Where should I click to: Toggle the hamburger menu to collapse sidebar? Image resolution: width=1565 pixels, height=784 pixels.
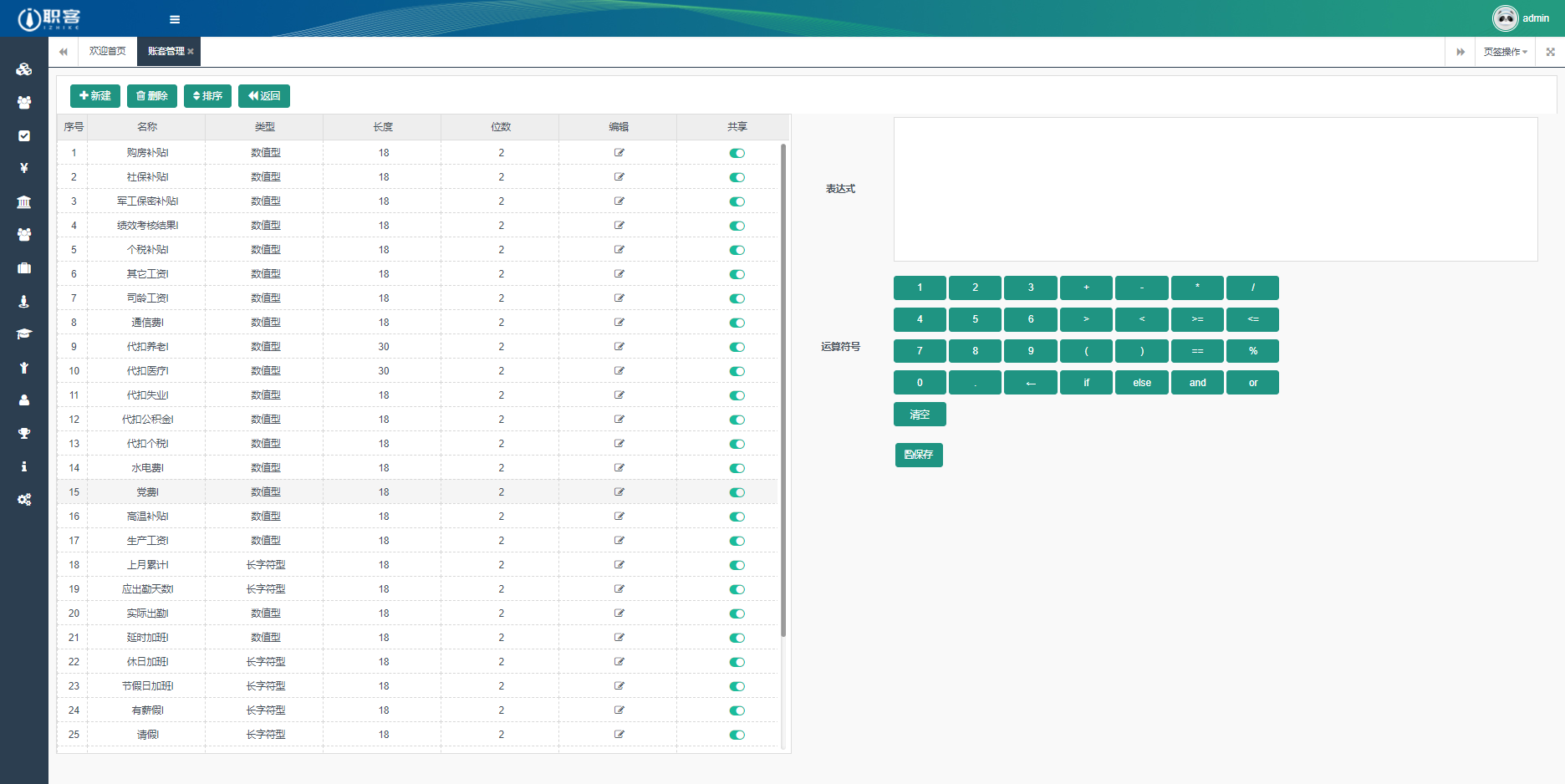coord(175,19)
